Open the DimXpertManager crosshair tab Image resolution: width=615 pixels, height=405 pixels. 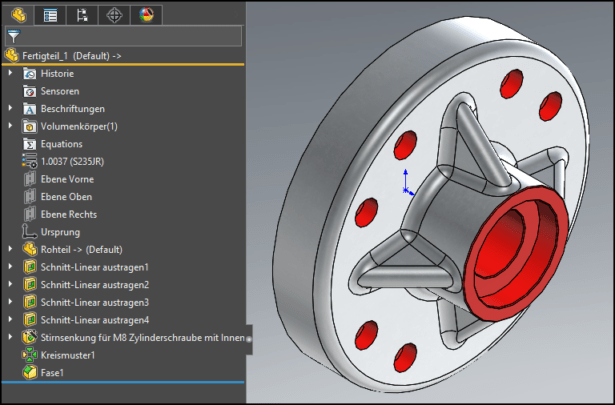coord(115,14)
